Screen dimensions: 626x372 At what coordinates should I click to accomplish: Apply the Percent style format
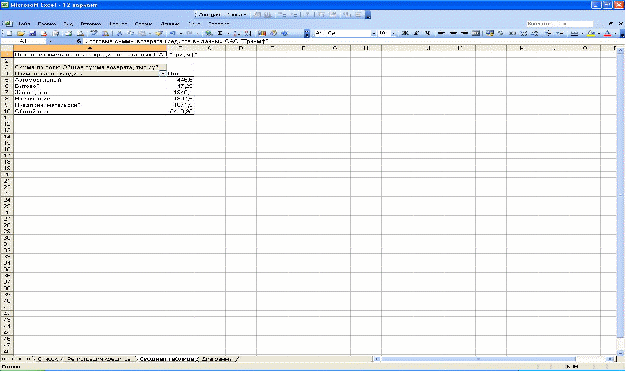click(501, 34)
